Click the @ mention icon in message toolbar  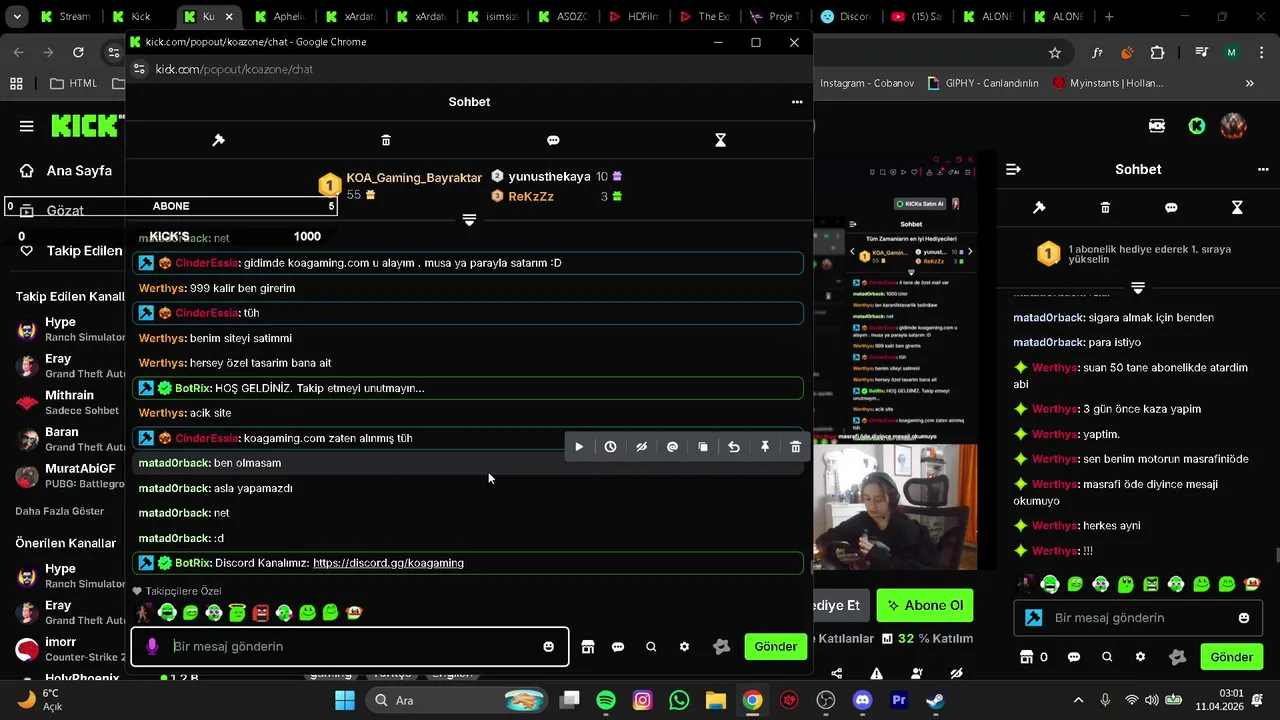pos(672,447)
